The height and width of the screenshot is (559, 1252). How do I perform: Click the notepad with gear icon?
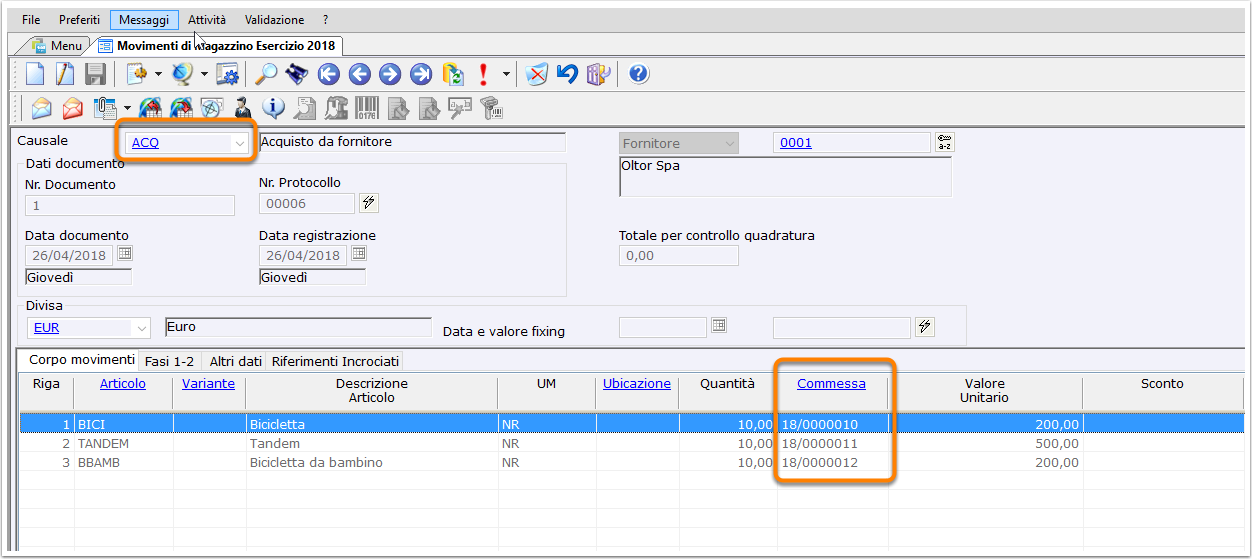tap(137, 74)
